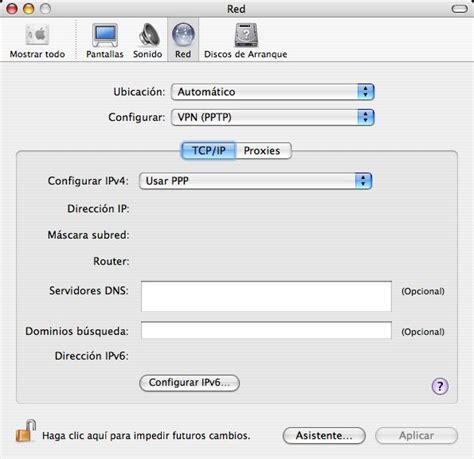Open help with the question mark button
The width and height of the screenshot is (474, 459).
point(440,386)
